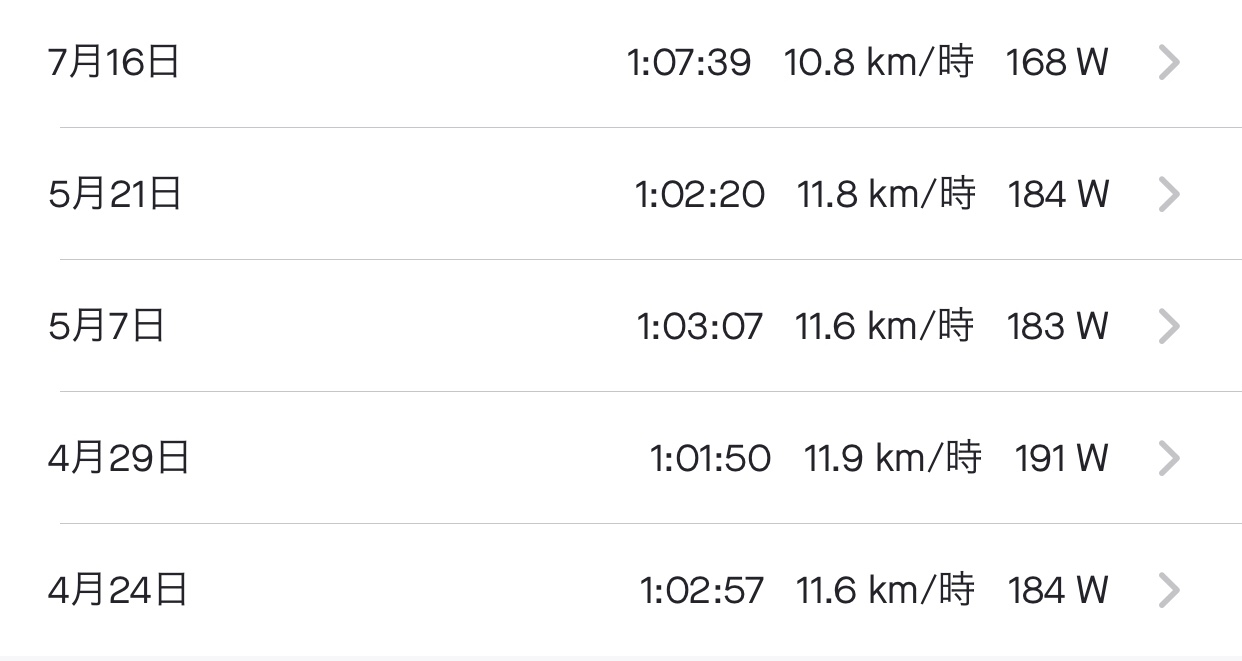Click the 1:07:39 duration value
Image resolution: width=1242 pixels, height=661 pixels.
click(689, 63)
